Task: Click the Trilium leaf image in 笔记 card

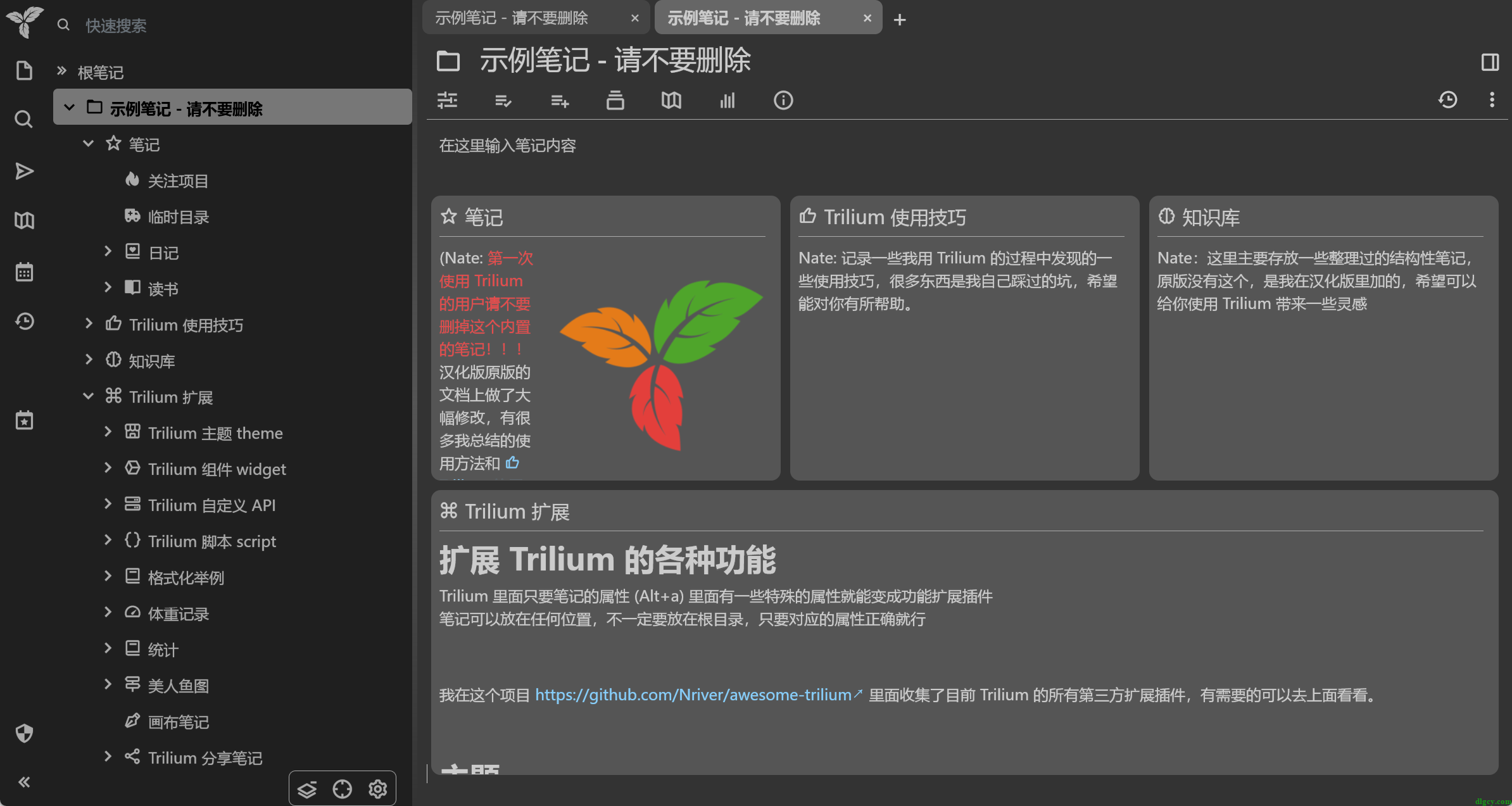Action: (660, 365)
